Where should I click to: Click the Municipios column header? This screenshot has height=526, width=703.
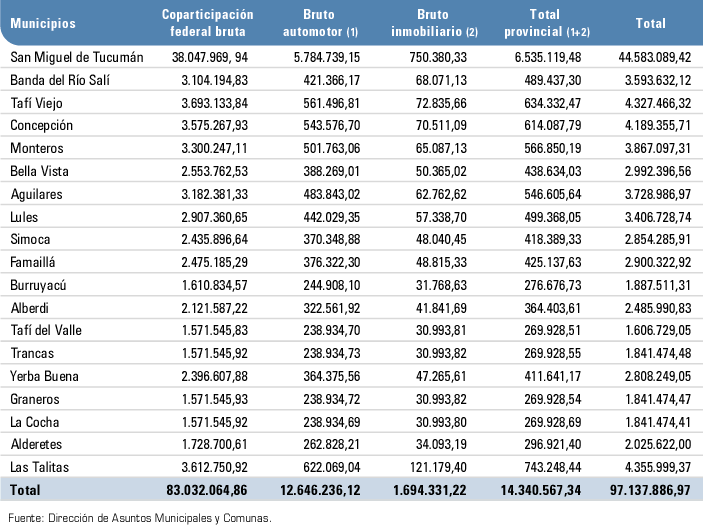[41, 22]
